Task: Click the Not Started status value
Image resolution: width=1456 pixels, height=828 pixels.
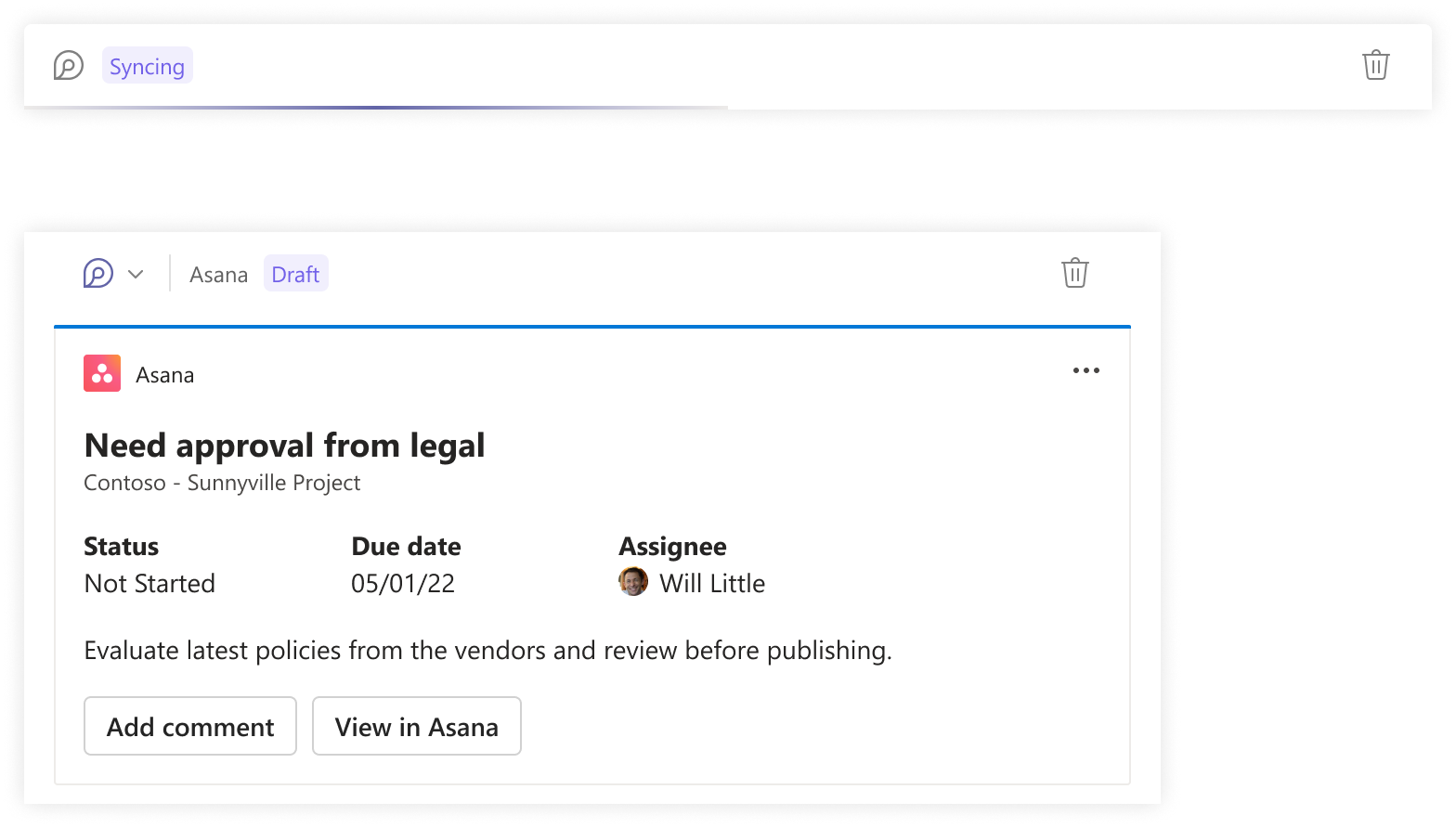Action: tap(149, 583)
